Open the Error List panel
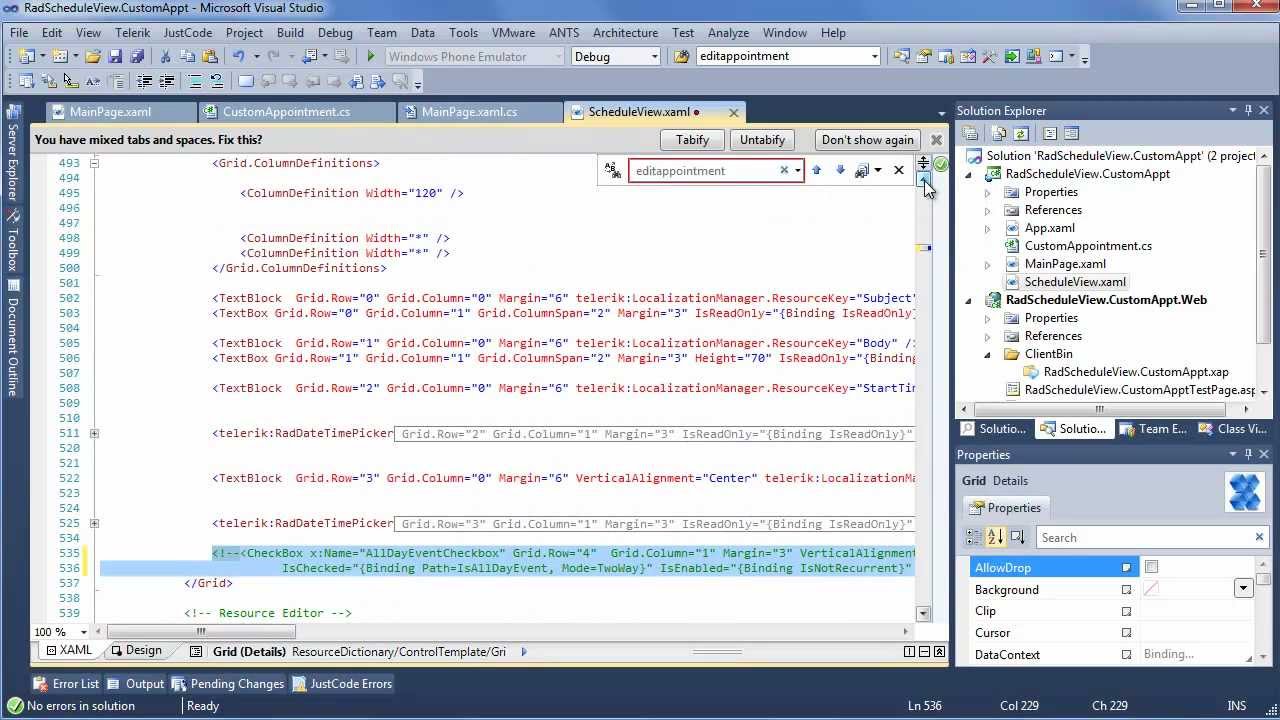The image size is (1280, 720). [66, 684]
